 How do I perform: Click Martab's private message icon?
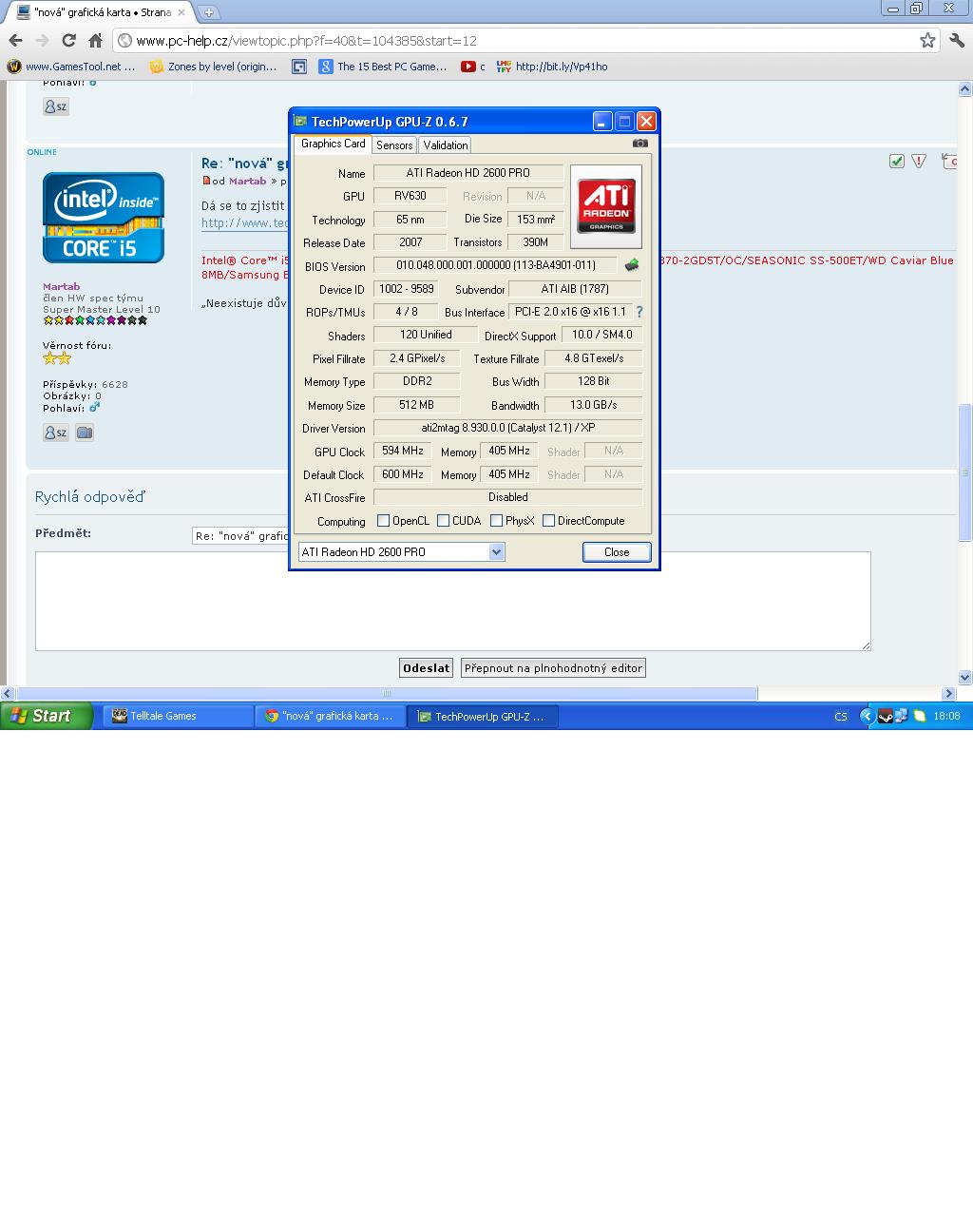tap(56, 433)
